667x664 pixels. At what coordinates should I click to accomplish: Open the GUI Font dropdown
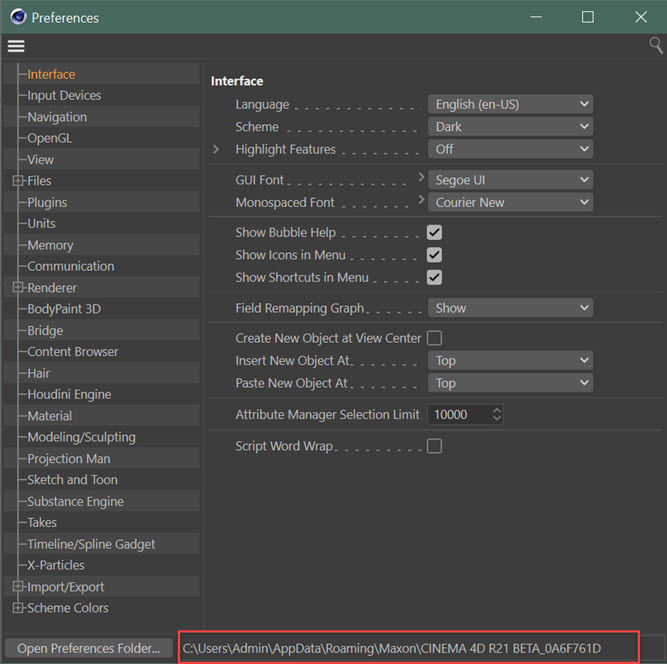510,180
